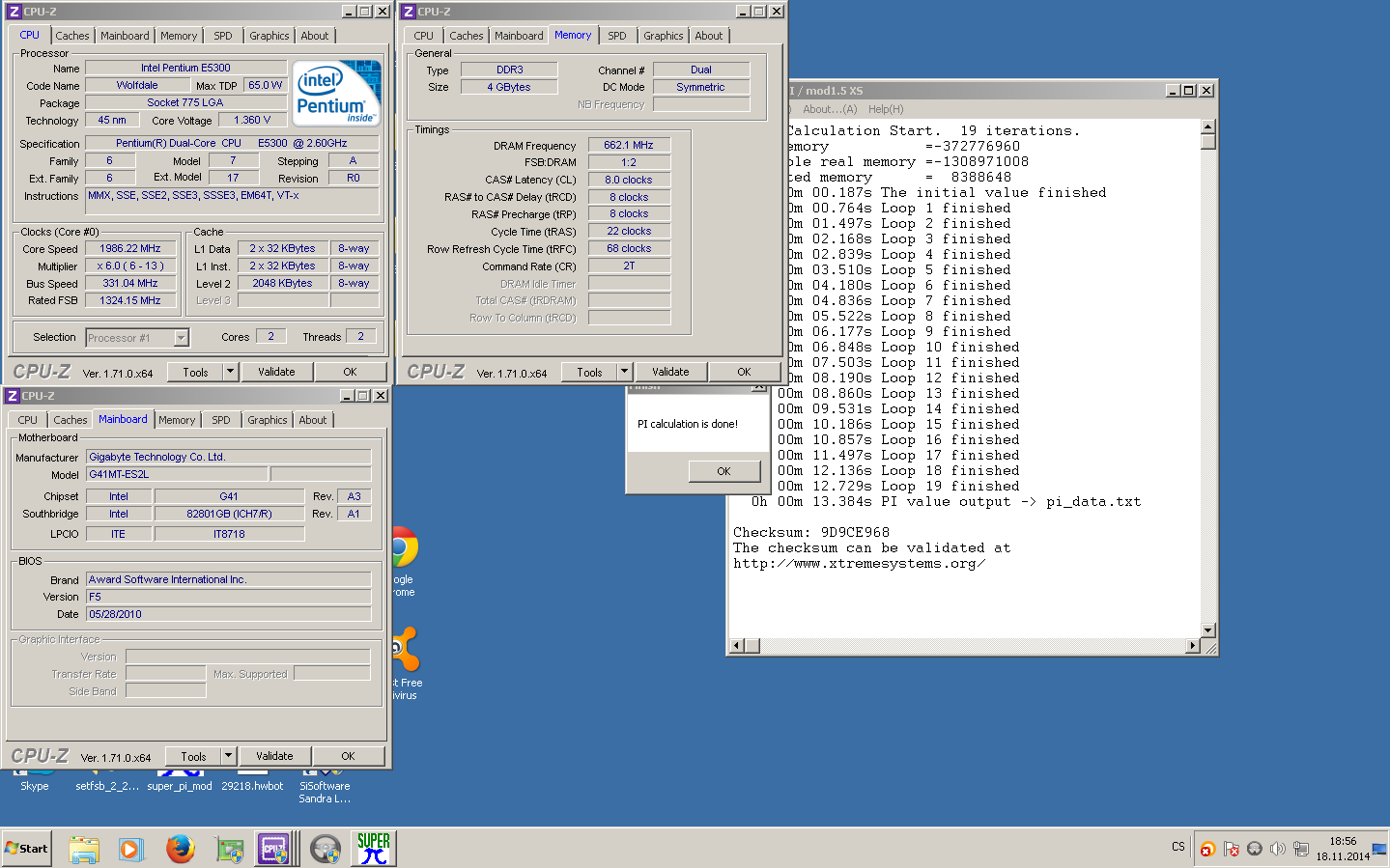
Task: Click the DRAM Frequency value 662.1 MHz
Action: point(629,145)
